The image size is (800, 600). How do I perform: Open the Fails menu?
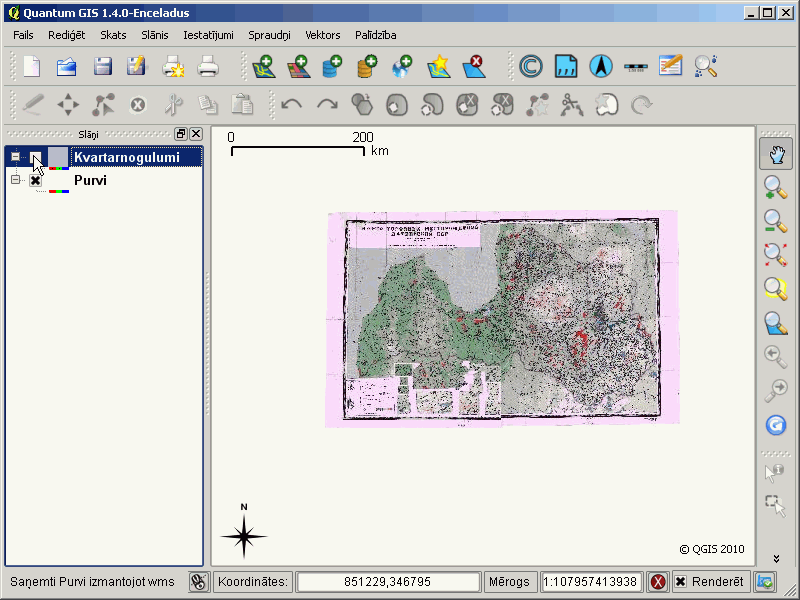pos(23,35)
